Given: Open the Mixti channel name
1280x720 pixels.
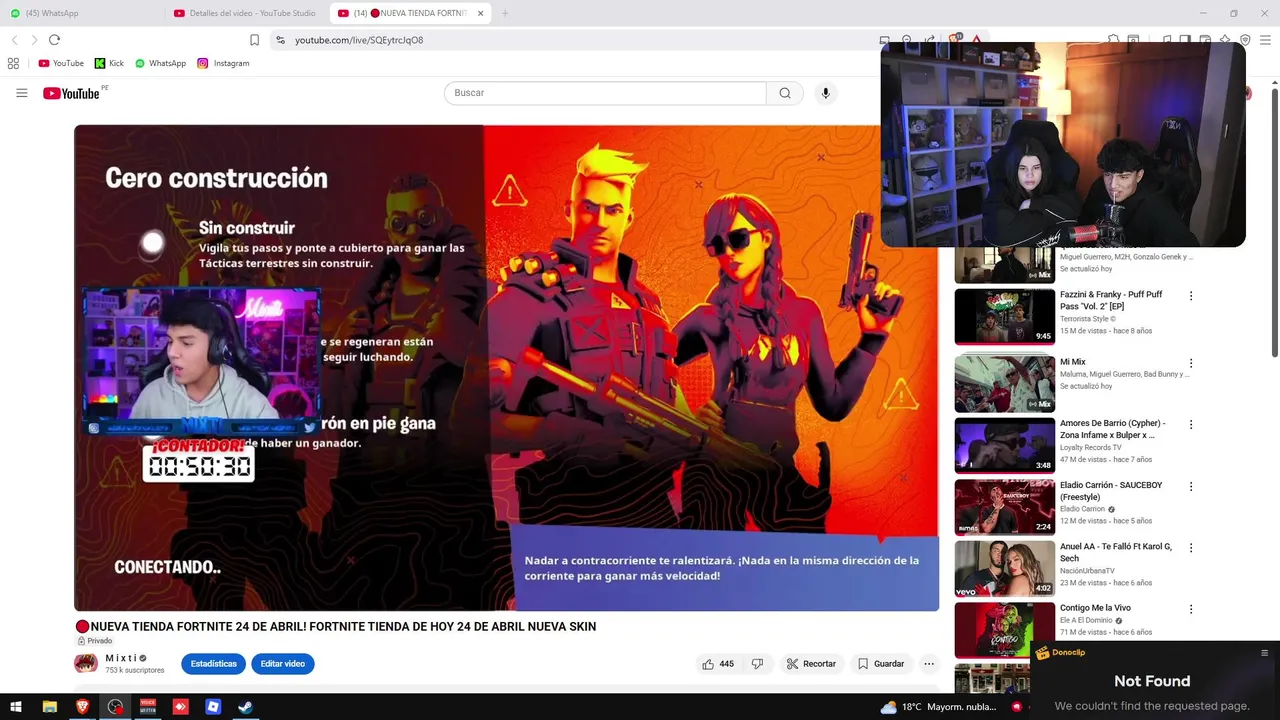Looking at the screenshot, I should (x=121, y=658).
